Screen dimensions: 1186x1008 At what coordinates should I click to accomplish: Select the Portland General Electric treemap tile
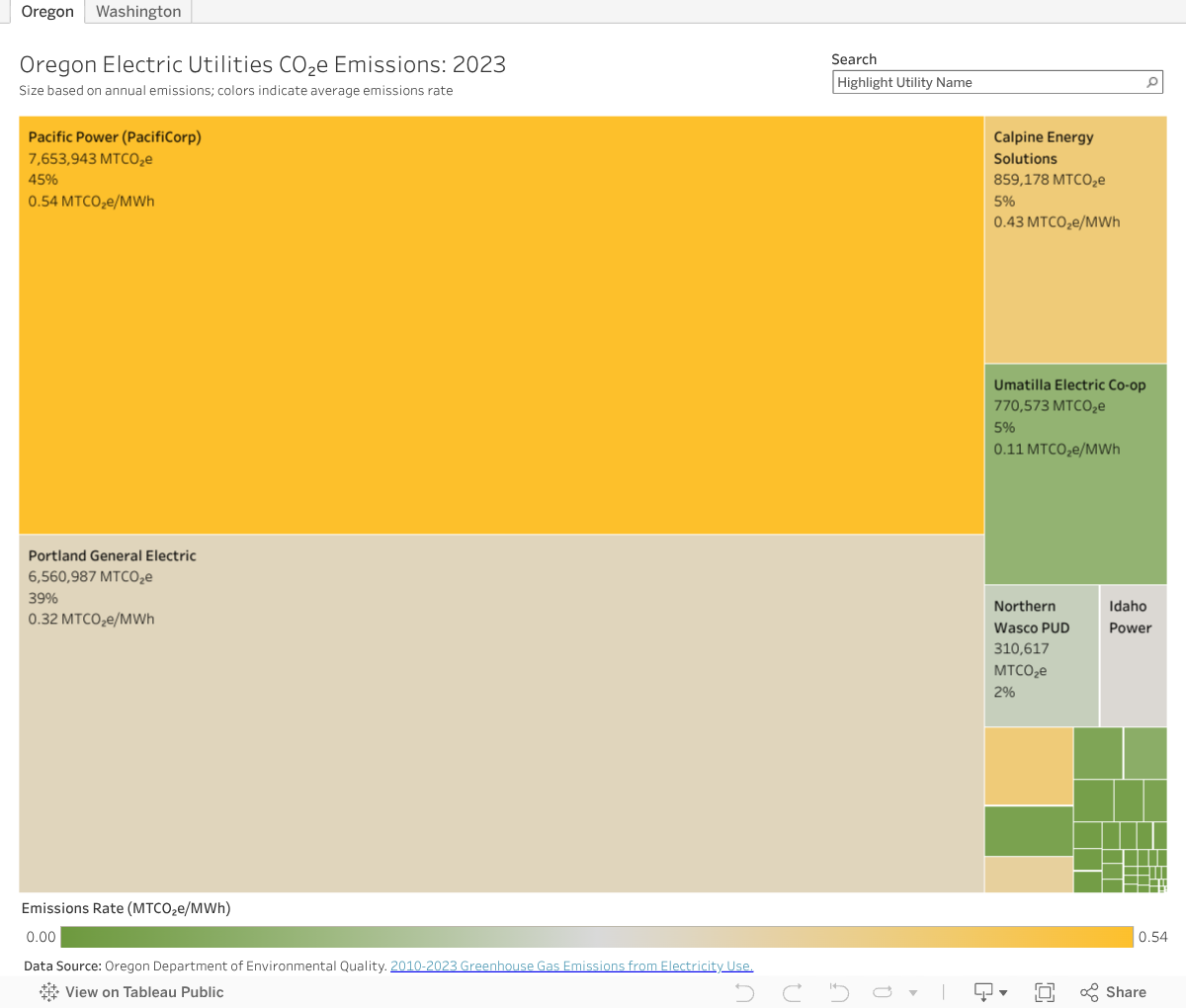point(501,714)
